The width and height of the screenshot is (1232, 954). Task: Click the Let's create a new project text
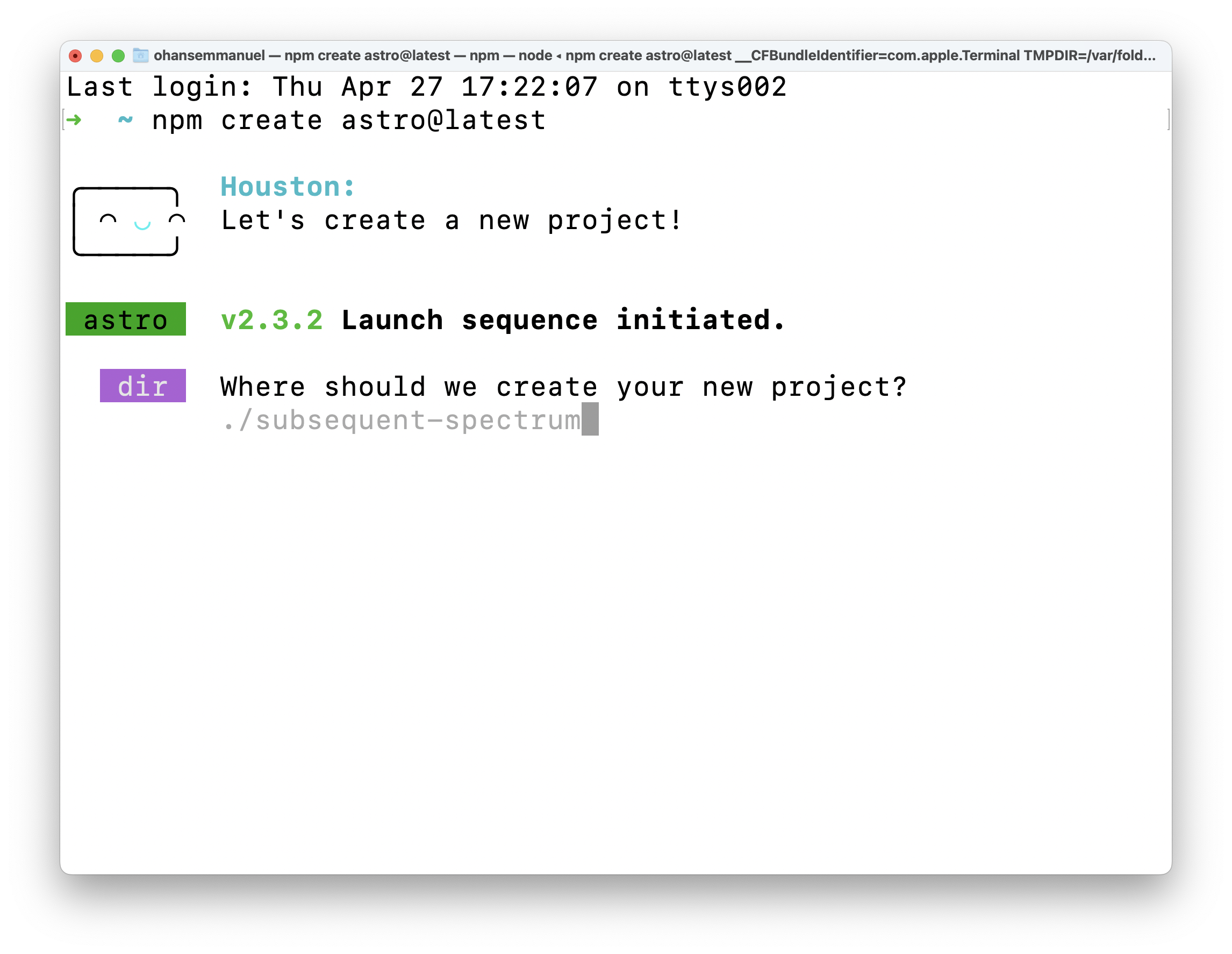pos(452,220)
